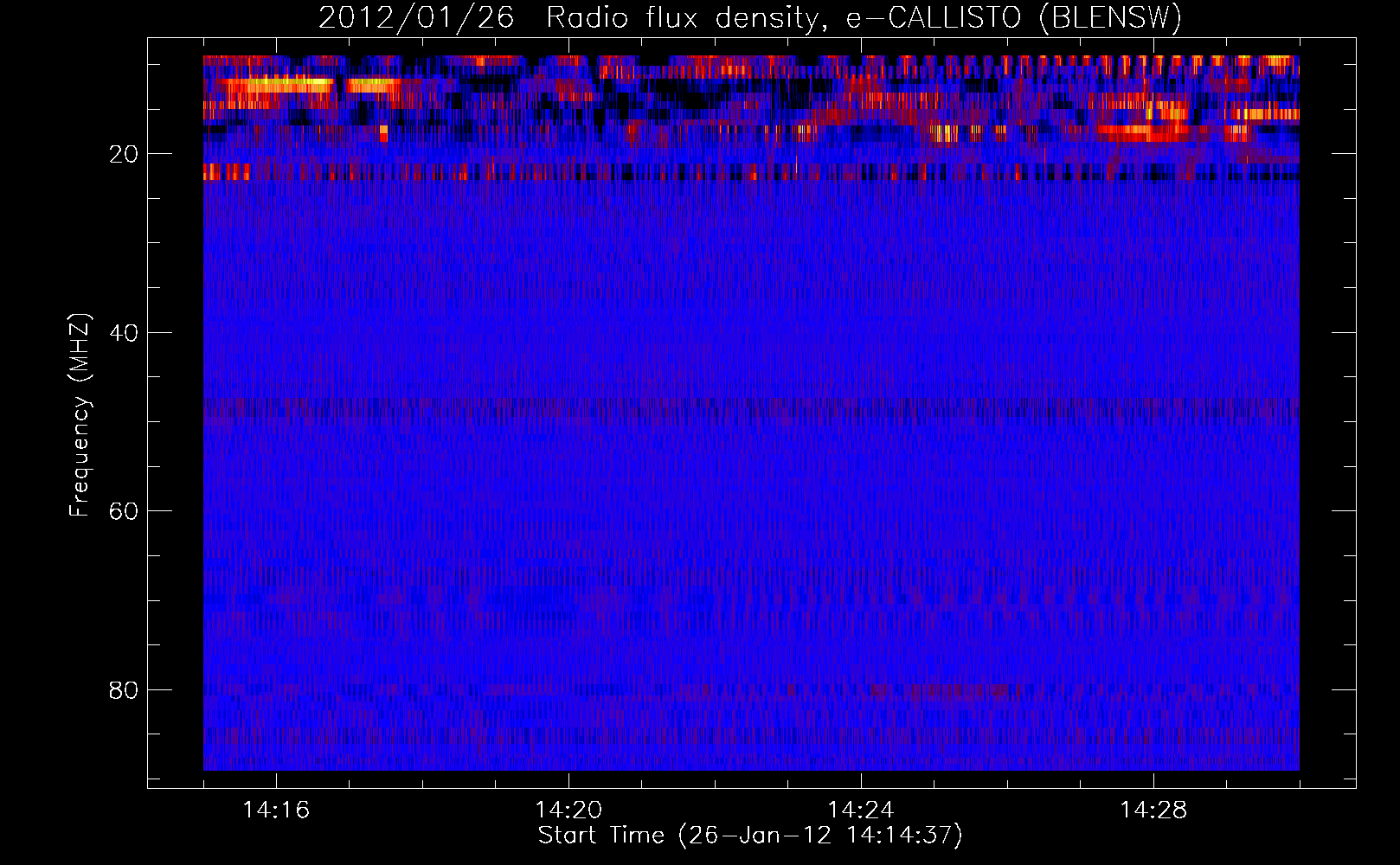Click the 14:24 time tick label

pyautogui.click(x=861, y=811)
